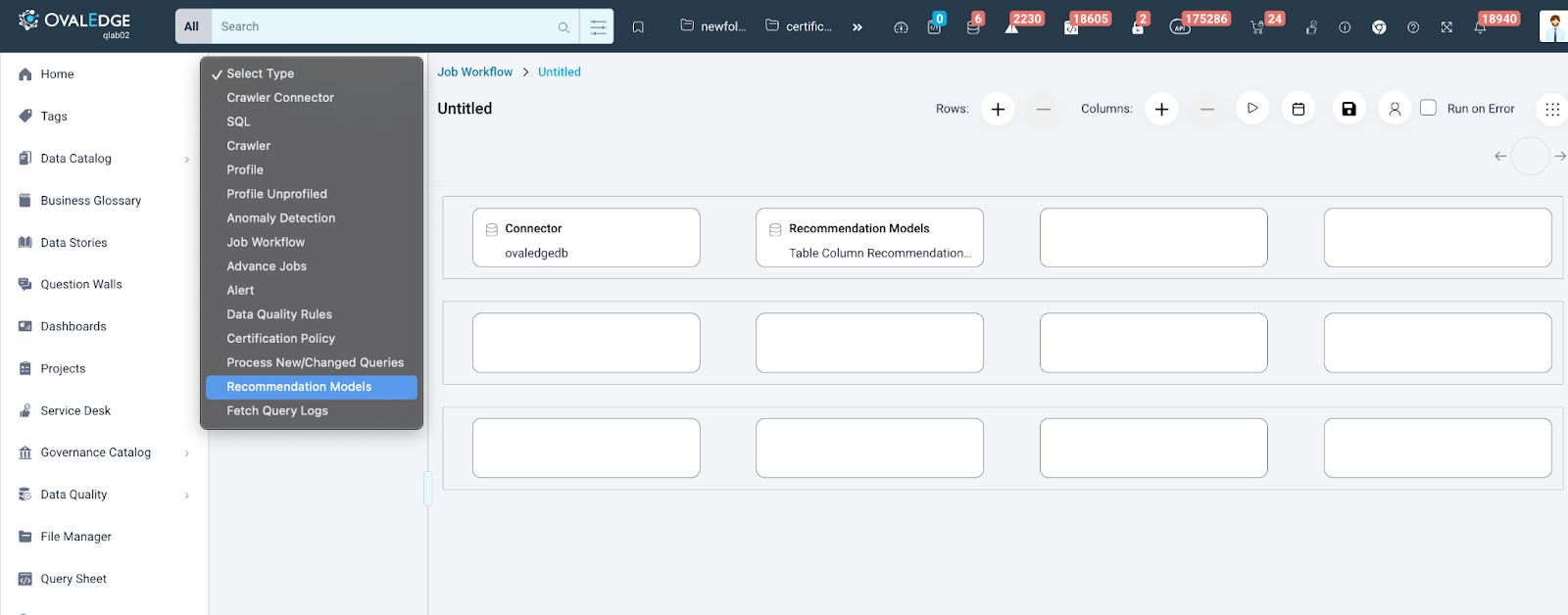The height and width of the screenshot is (615, 1568).
Task: Add a column with Columns plus button
Action: (x=1161, y=109)
